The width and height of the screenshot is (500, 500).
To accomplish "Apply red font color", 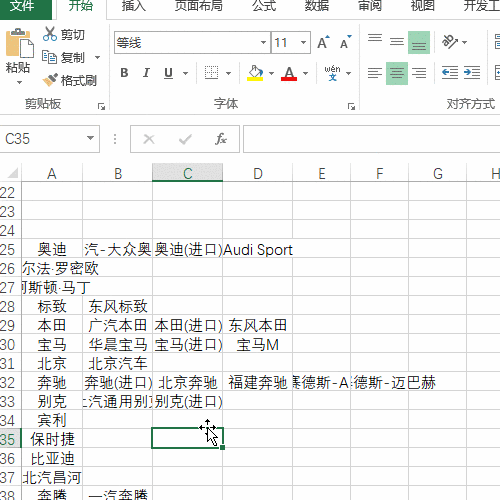I will pyautogui.click(x=289, y=73).
